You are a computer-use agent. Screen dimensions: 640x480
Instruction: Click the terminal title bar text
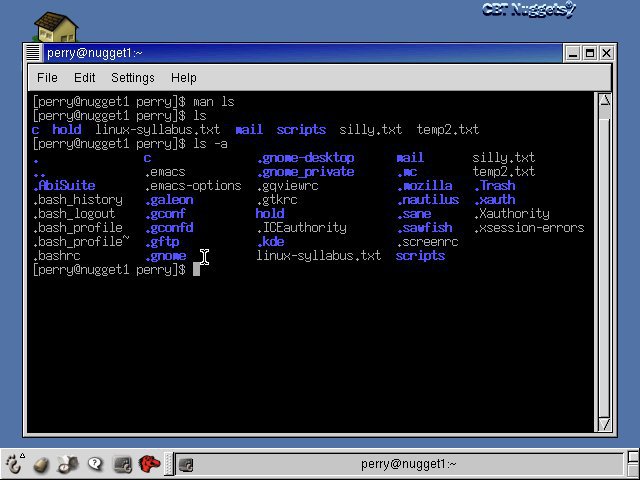click(x=95, y=53)
